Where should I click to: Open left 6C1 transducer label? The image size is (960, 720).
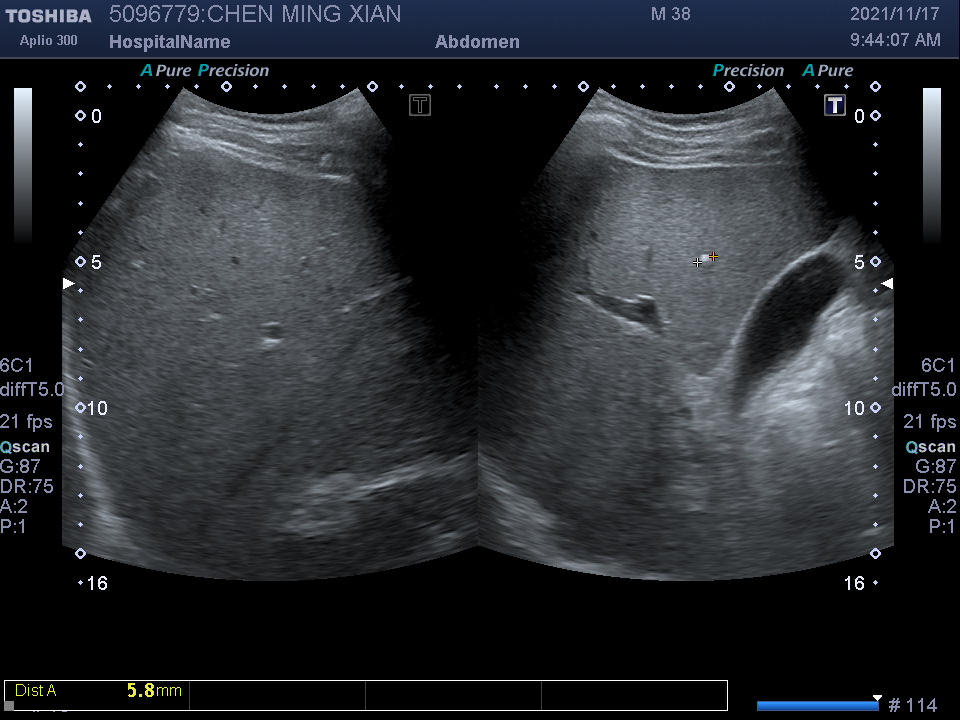(17, 365)
